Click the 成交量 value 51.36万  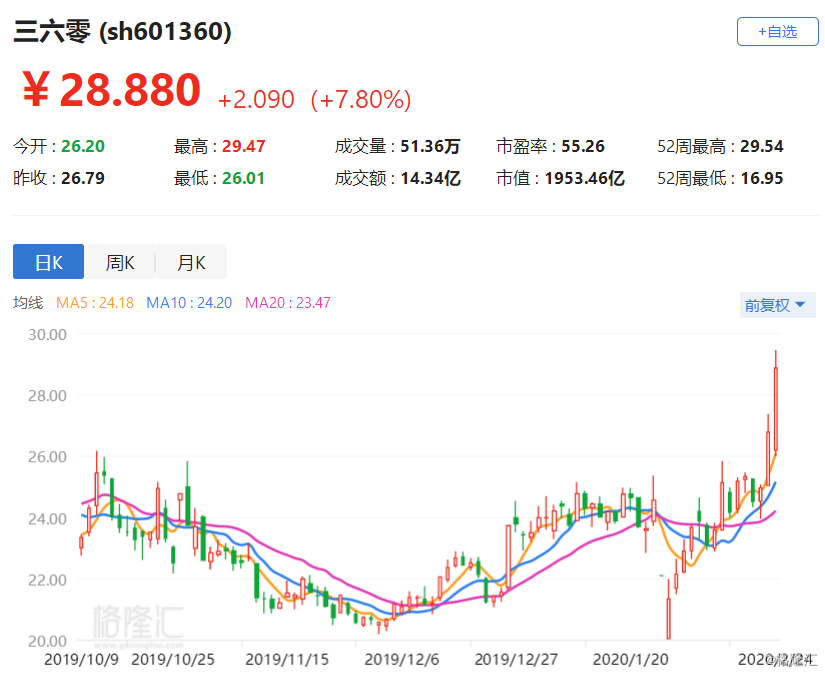[430, 146]
